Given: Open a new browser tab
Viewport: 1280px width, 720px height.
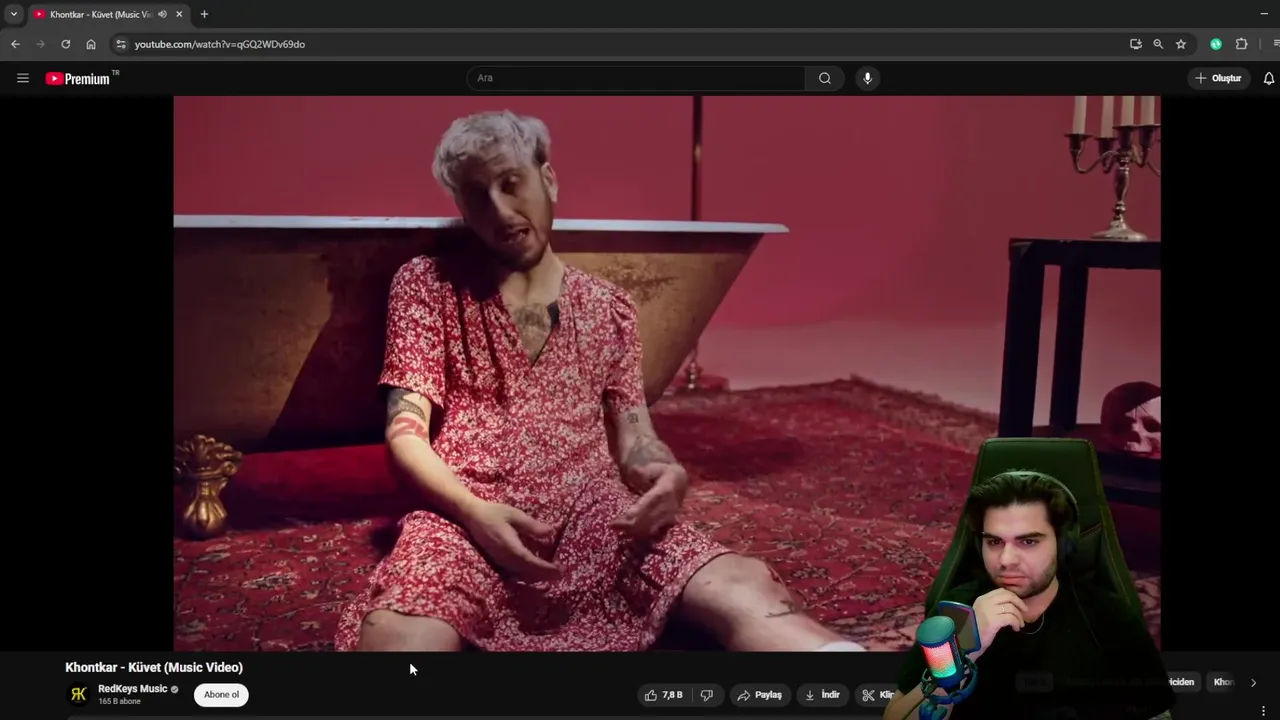Looking at the screenshot, I should (204, 14).
